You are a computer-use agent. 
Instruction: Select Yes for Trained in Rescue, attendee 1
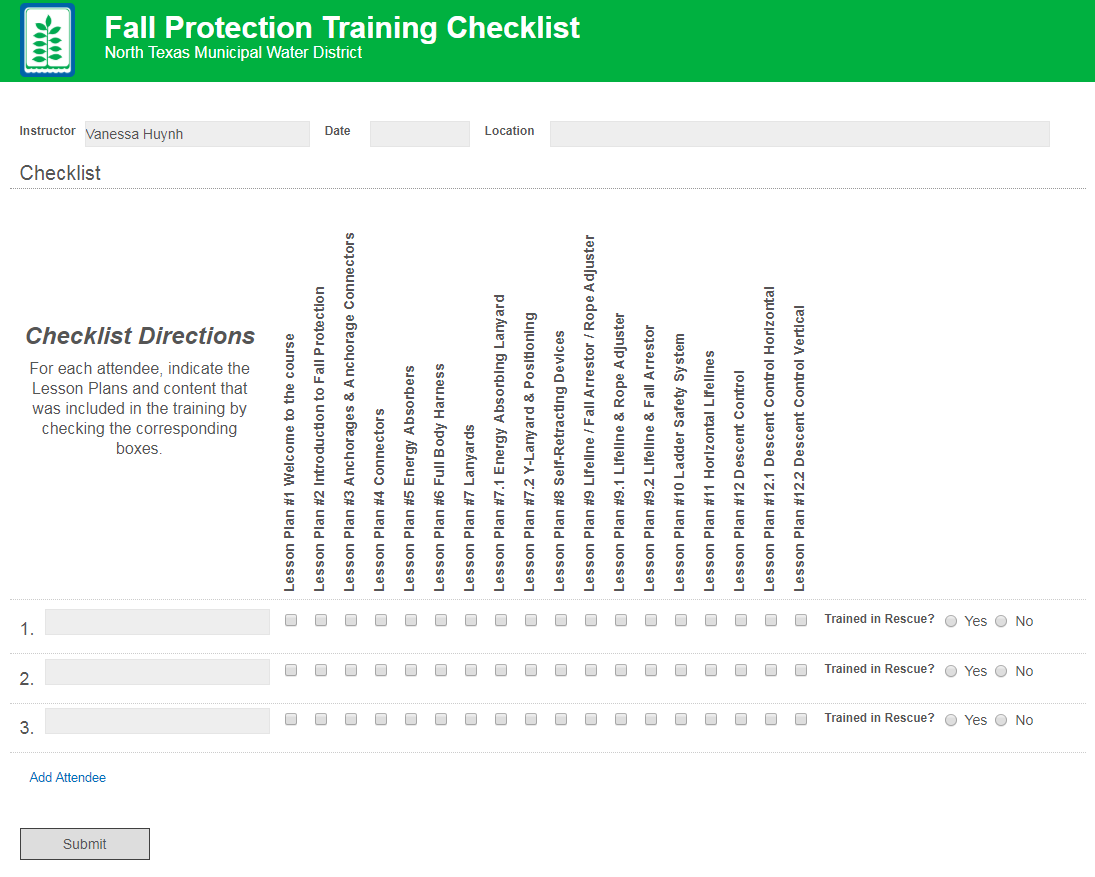(x=951, y=621)
